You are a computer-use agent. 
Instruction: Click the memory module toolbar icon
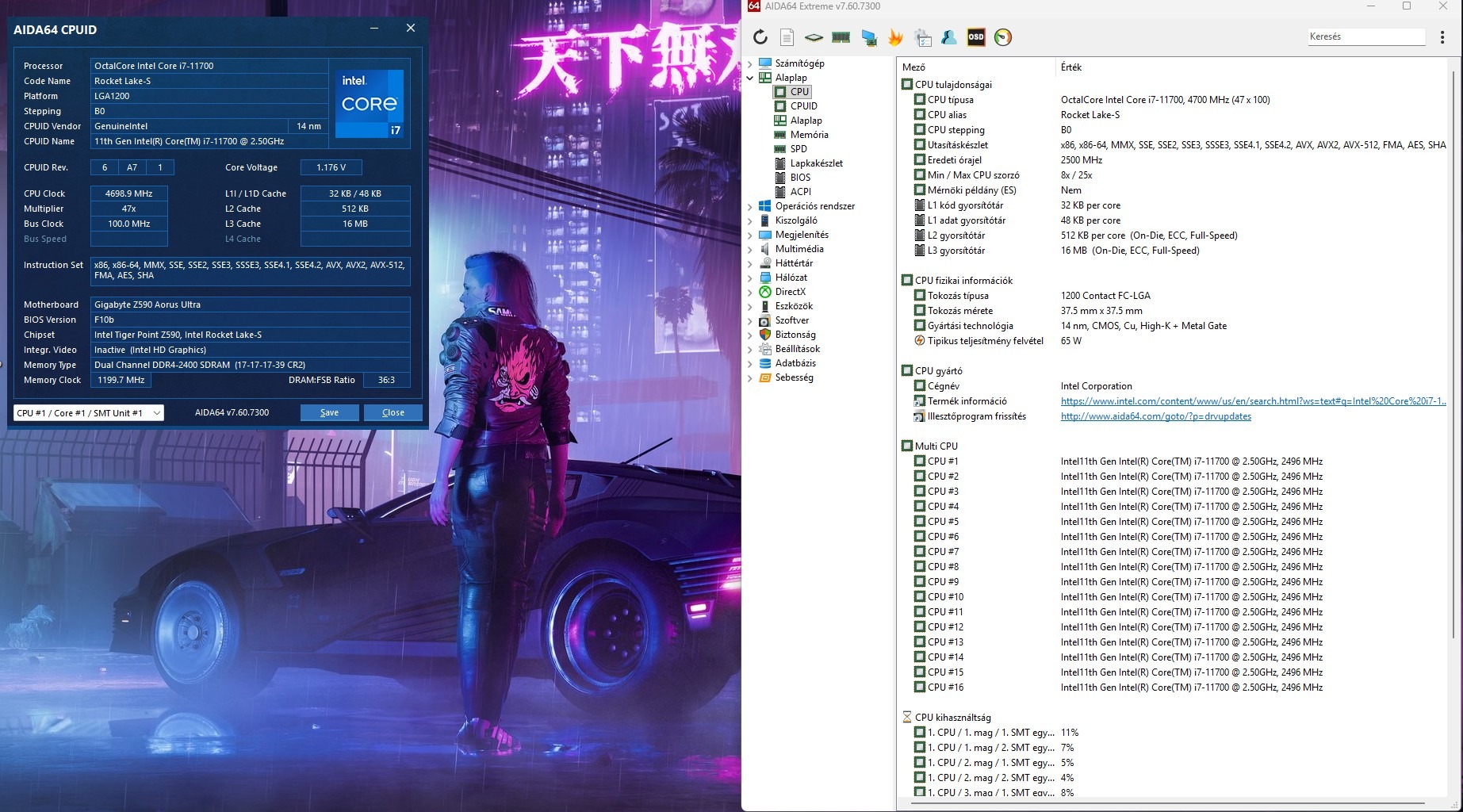[841, 37]
